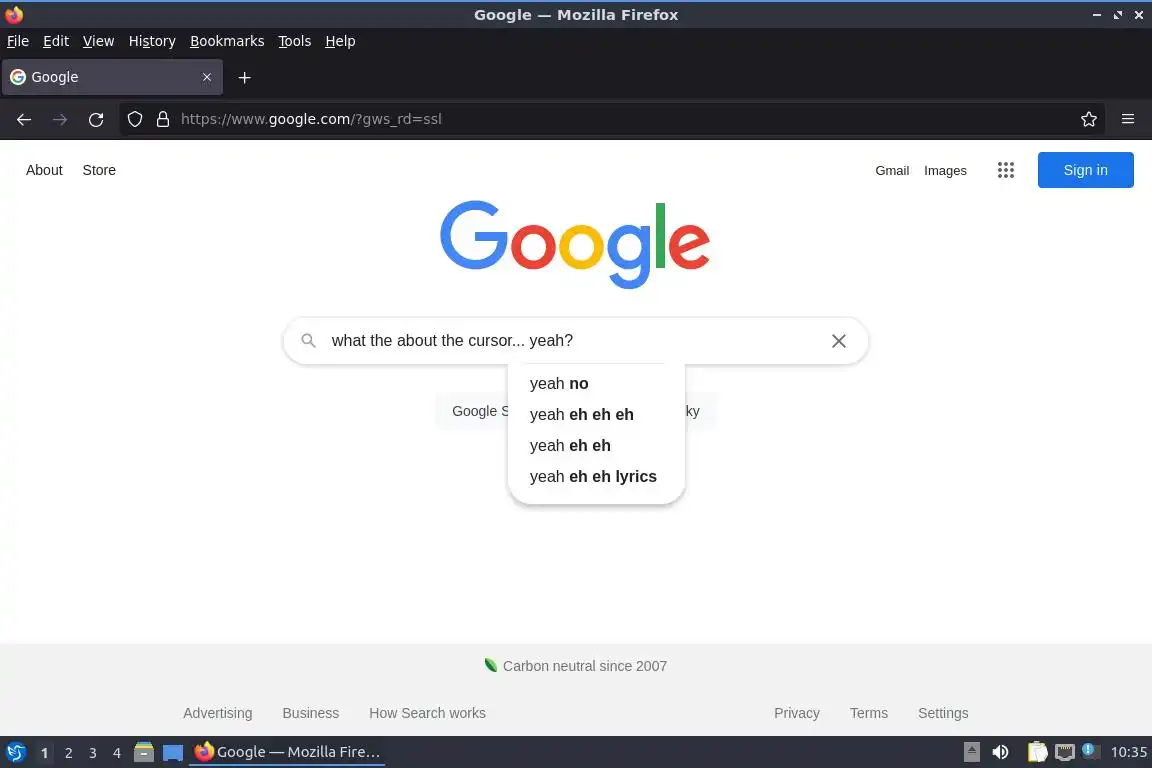Open a new tab with the plus button
This screenshot has height=768, width=1152.
tap(245, 77)
